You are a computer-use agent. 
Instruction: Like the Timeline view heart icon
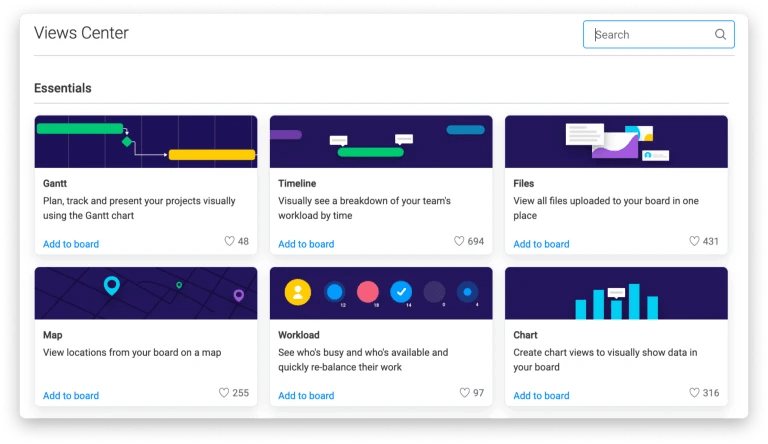[x=459, y=241]
